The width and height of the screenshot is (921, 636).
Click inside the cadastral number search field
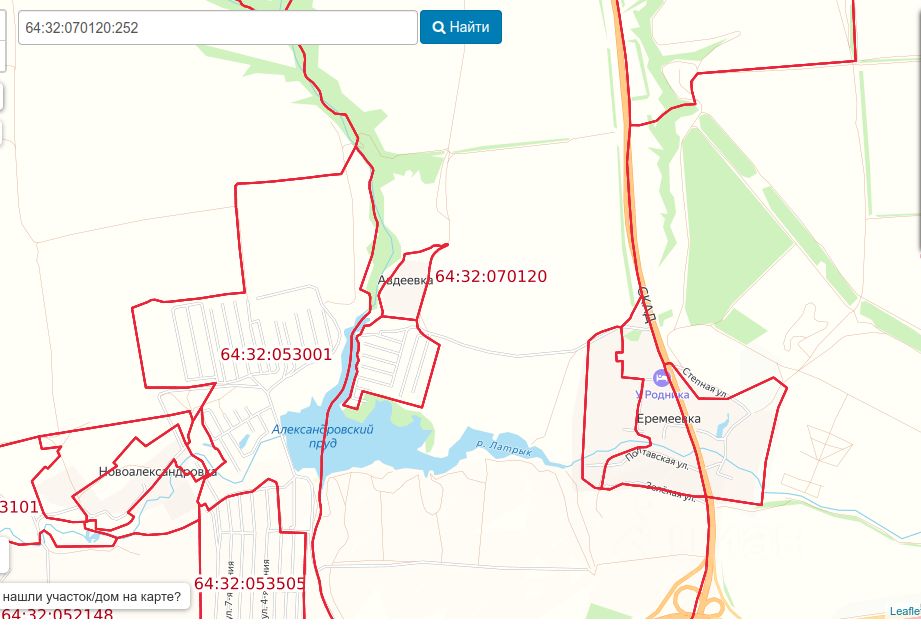pyautogui.click(x=218, y=27)
